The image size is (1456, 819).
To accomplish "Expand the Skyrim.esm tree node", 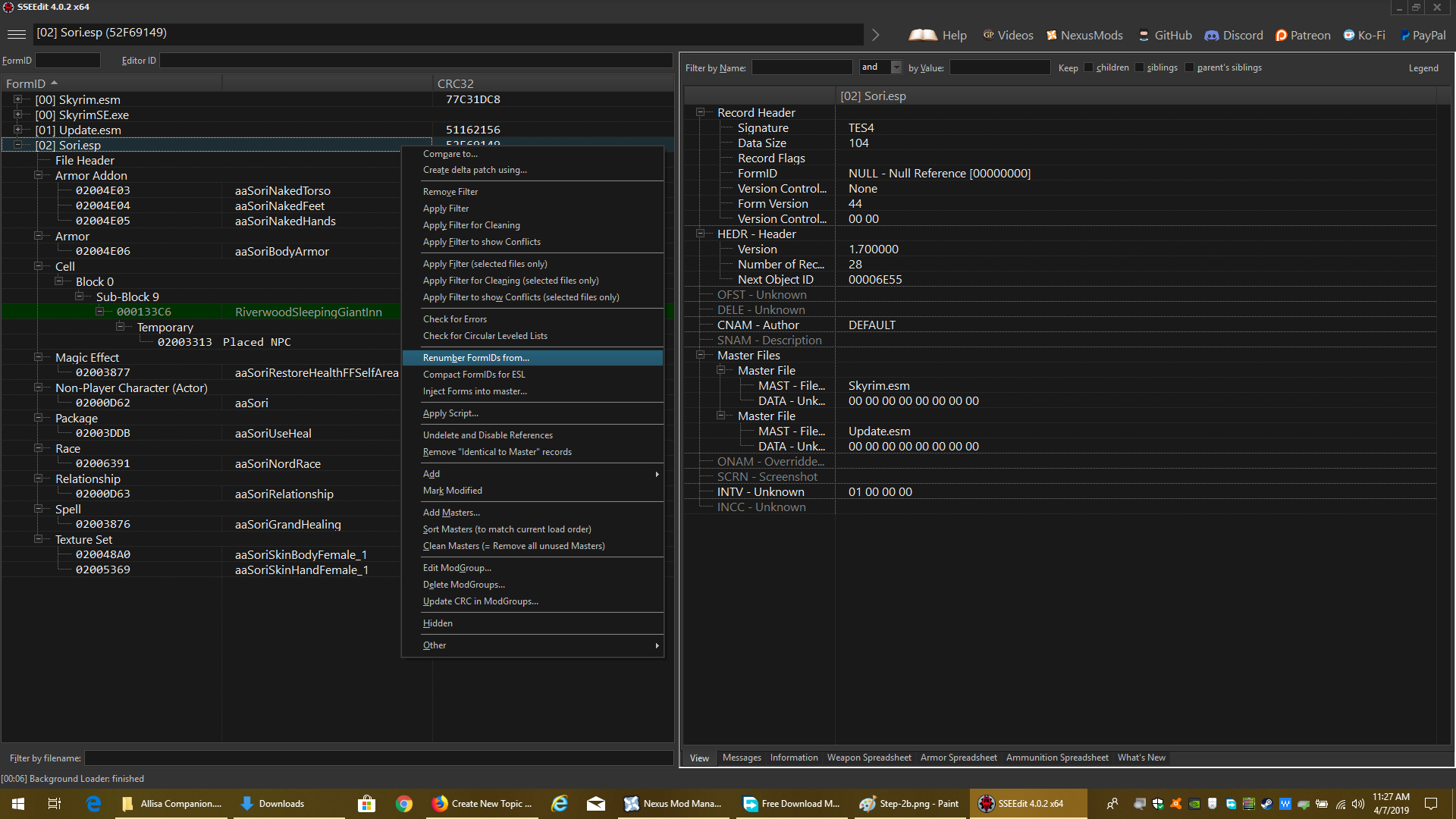I will pyautogui.click(x=17, y=99).
